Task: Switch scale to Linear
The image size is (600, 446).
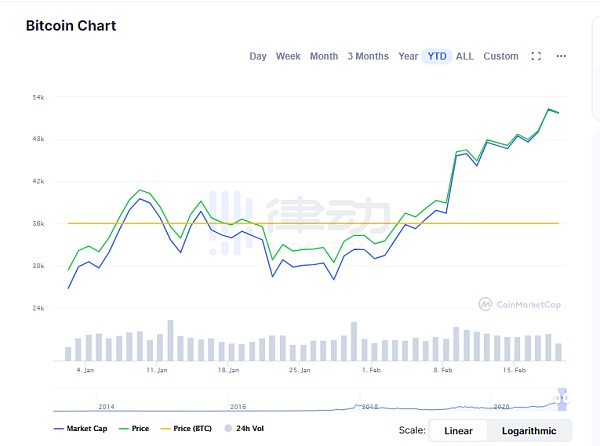Action: (458, 431)
